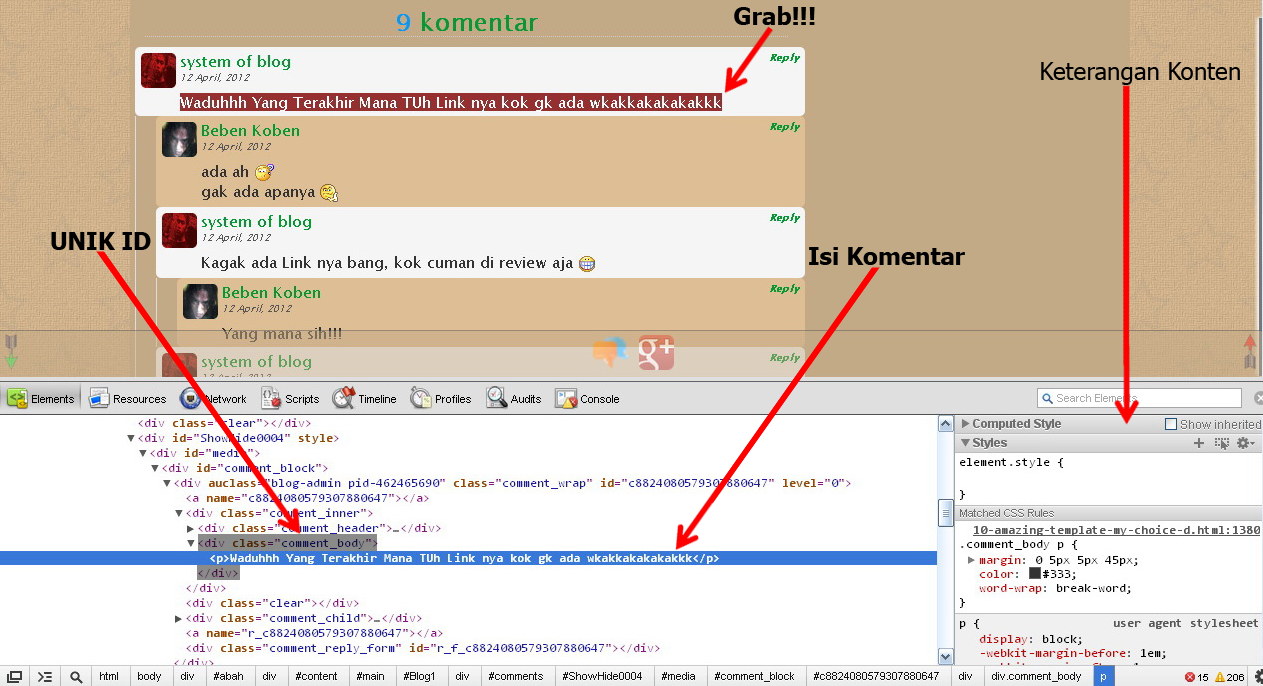Click Beben Koben's avatar on 'ada ah' comment
Image resolution: width=1263 pixels, height=686 pixels.
coord(179,139)
